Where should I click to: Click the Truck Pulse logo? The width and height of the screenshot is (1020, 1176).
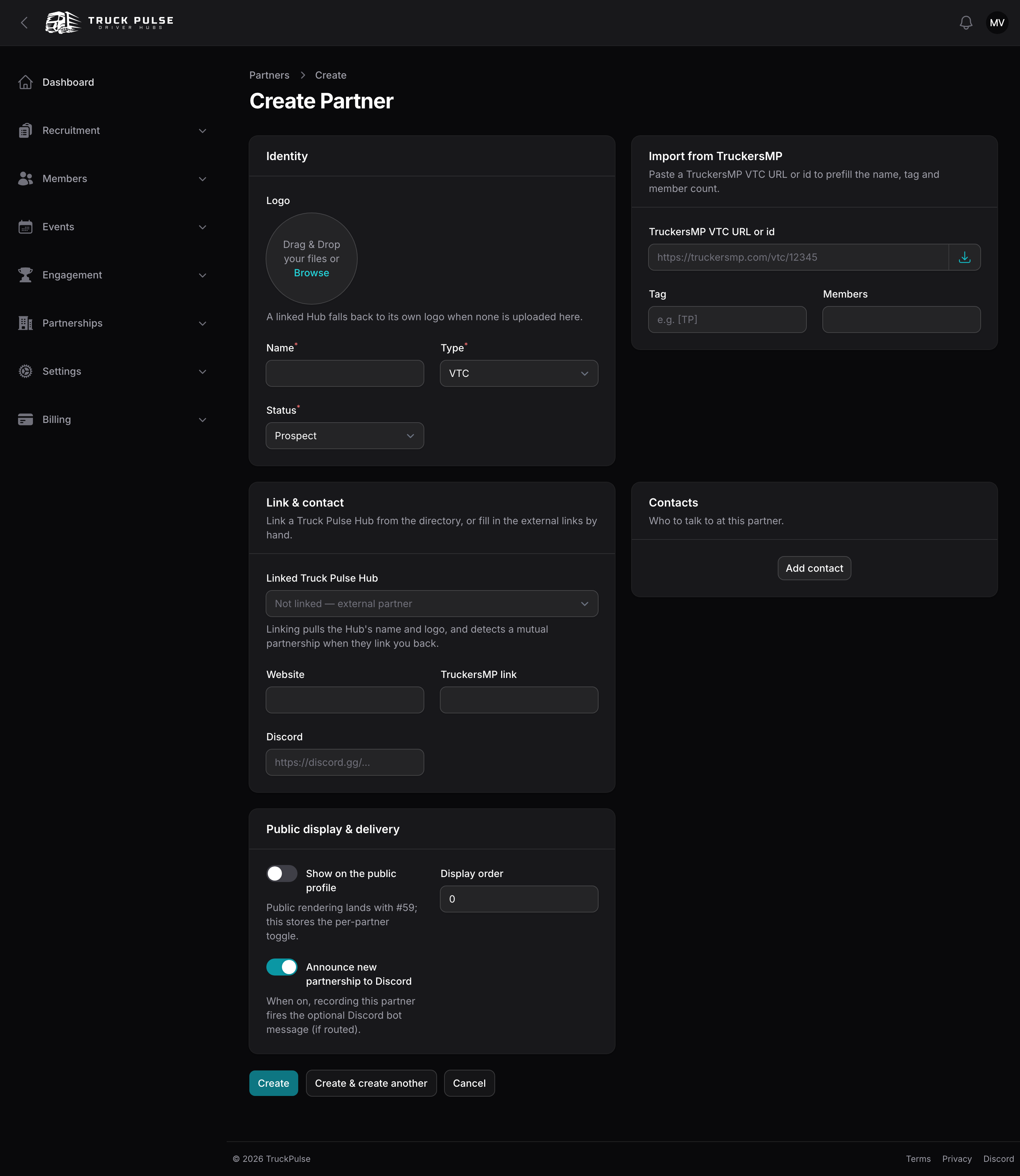(x=109, y=23)
